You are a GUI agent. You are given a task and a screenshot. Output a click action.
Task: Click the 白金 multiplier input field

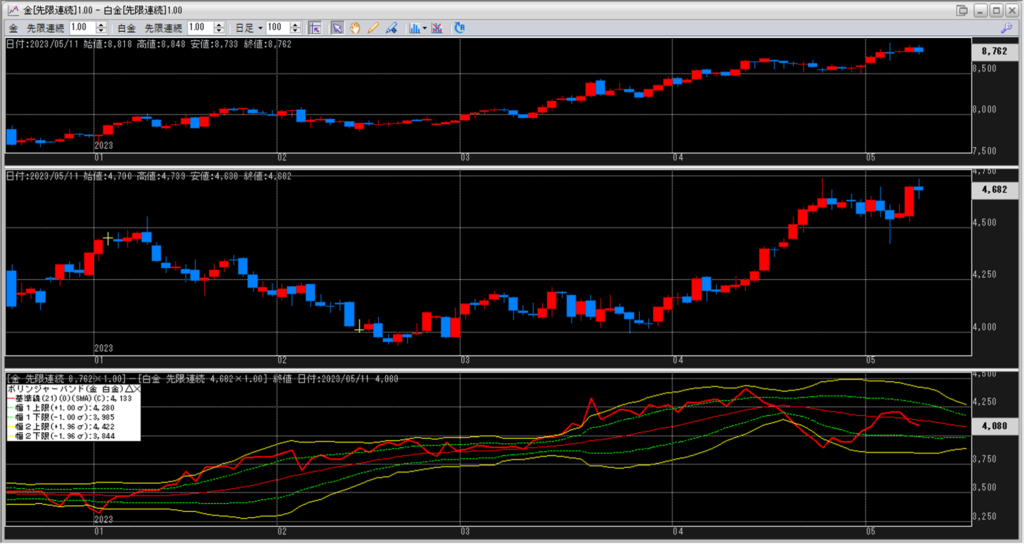(197, 27)
